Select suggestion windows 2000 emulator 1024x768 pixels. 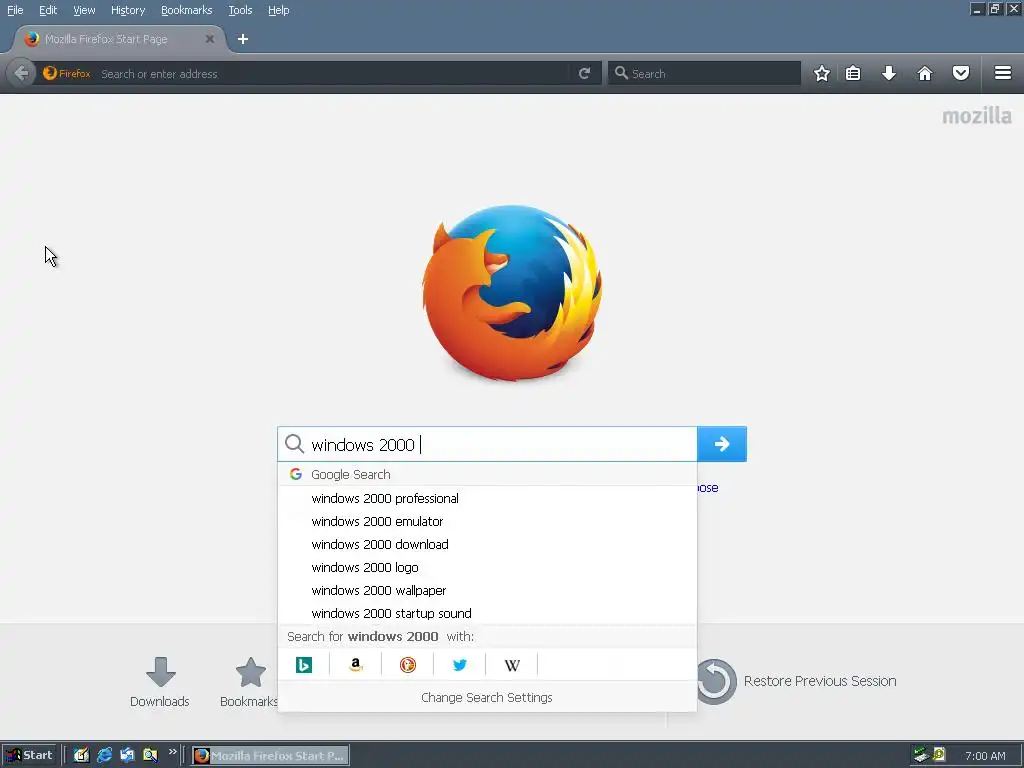point(487,521)
